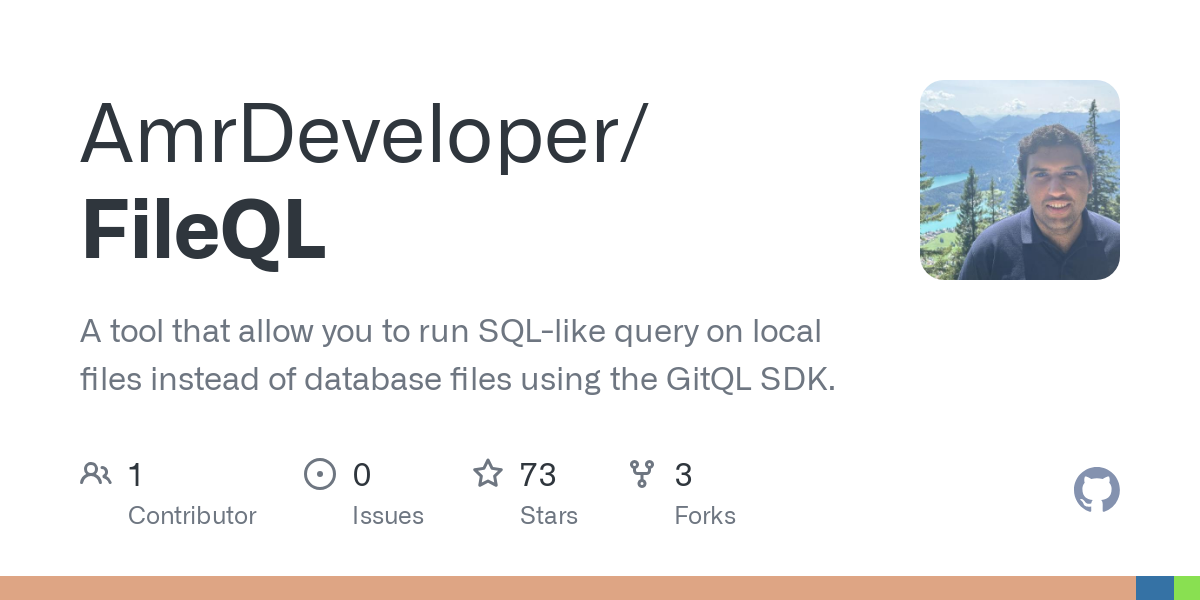Click the blue language bar segment
The width and height of the screenshot is (1200, 600).
point(1155,588)
